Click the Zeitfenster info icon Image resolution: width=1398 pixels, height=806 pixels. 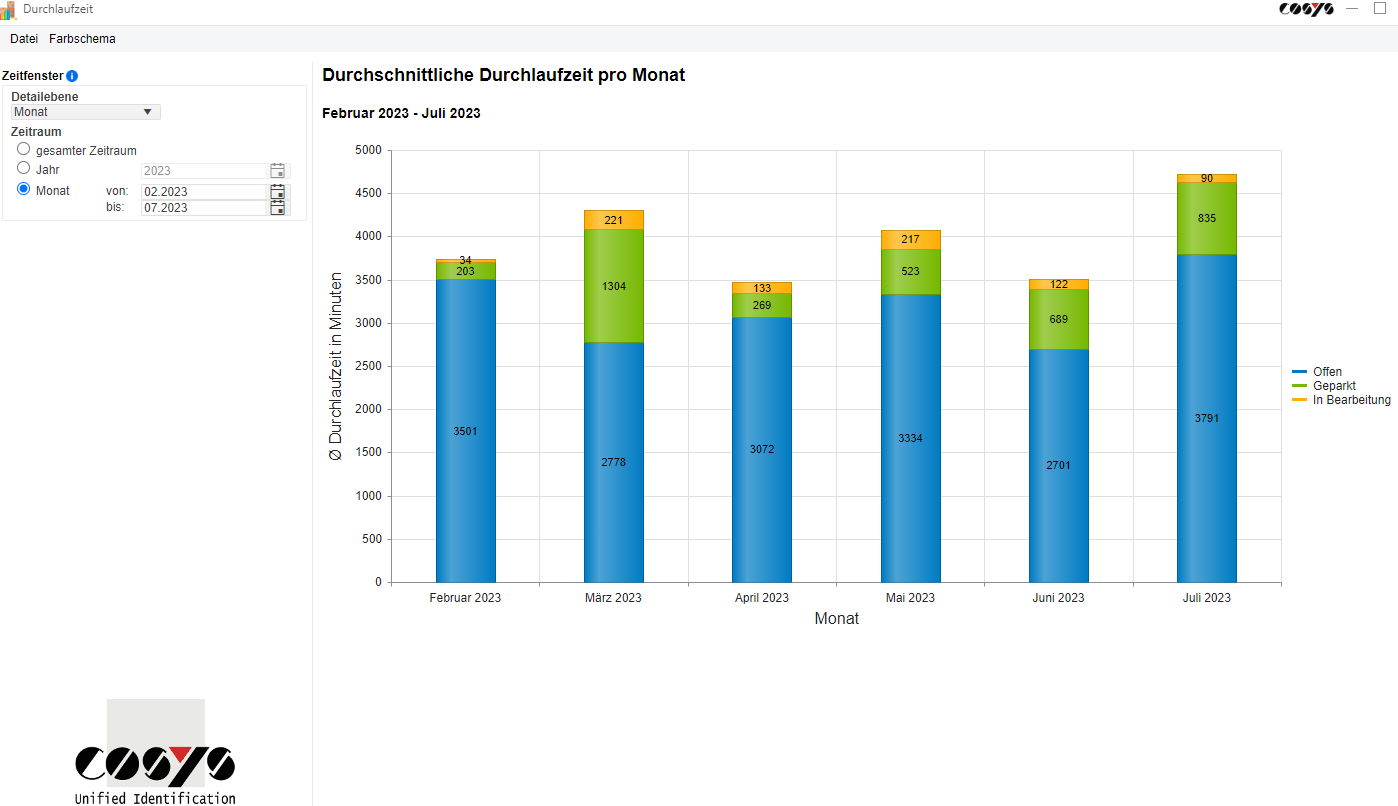click(72, 76)
